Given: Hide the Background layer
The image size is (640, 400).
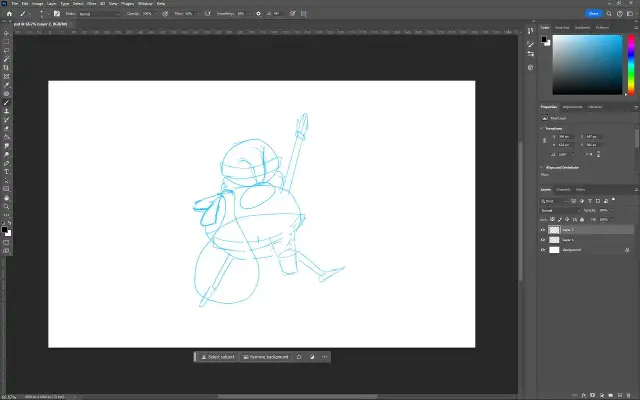Looking at the screenshot, I should pos(543,249).
